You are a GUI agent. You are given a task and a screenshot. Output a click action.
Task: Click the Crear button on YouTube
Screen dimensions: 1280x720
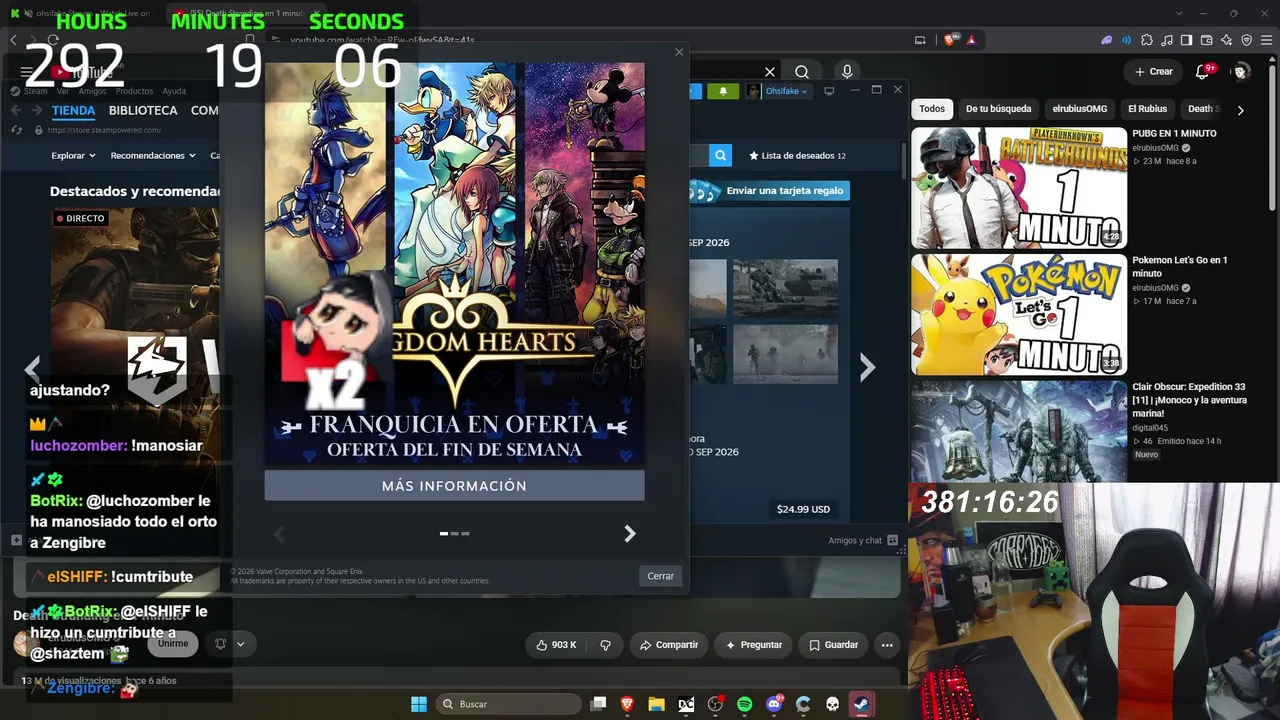pos(1153,72)
